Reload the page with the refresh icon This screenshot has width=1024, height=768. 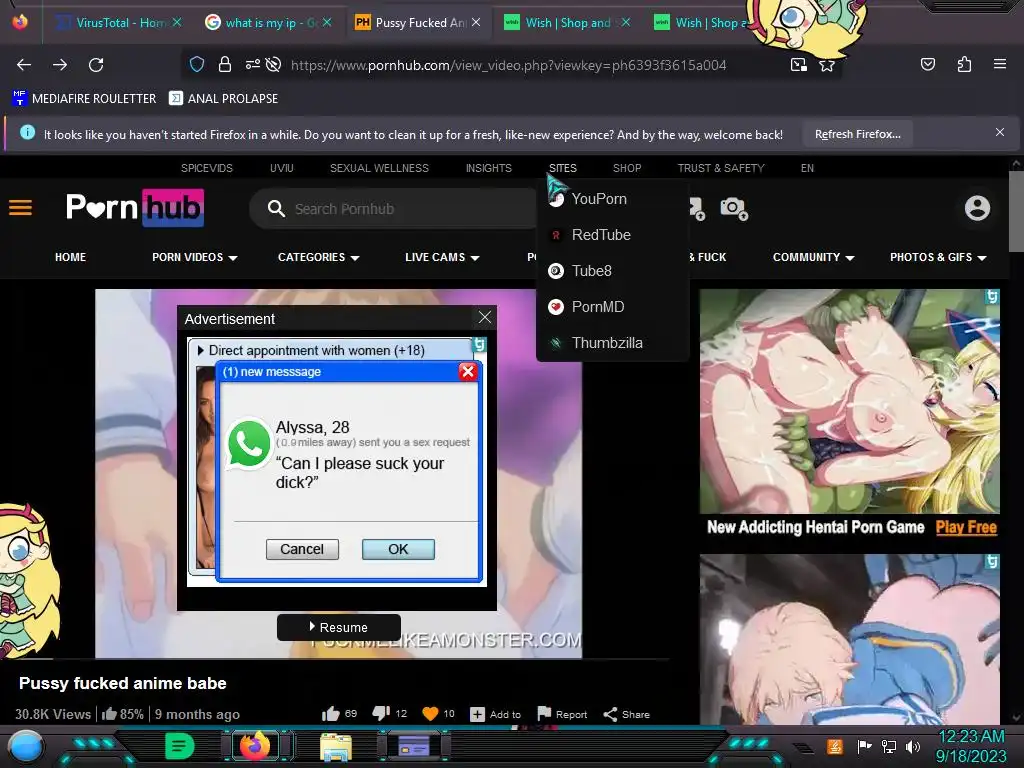tap(96, 65)
